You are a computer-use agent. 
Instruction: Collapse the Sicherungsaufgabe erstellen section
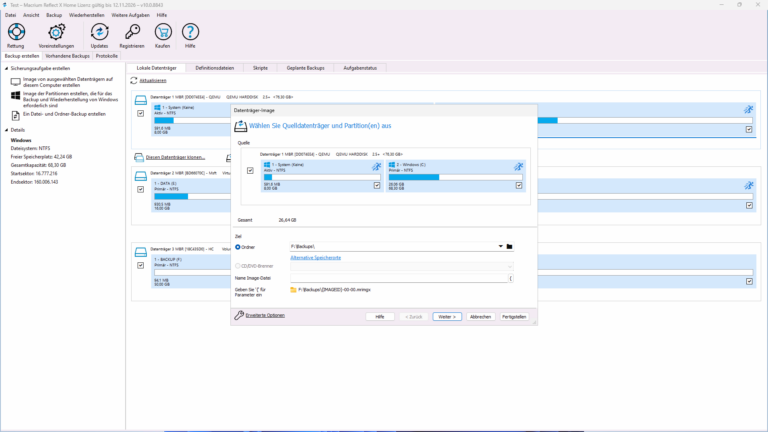point(6,69)
